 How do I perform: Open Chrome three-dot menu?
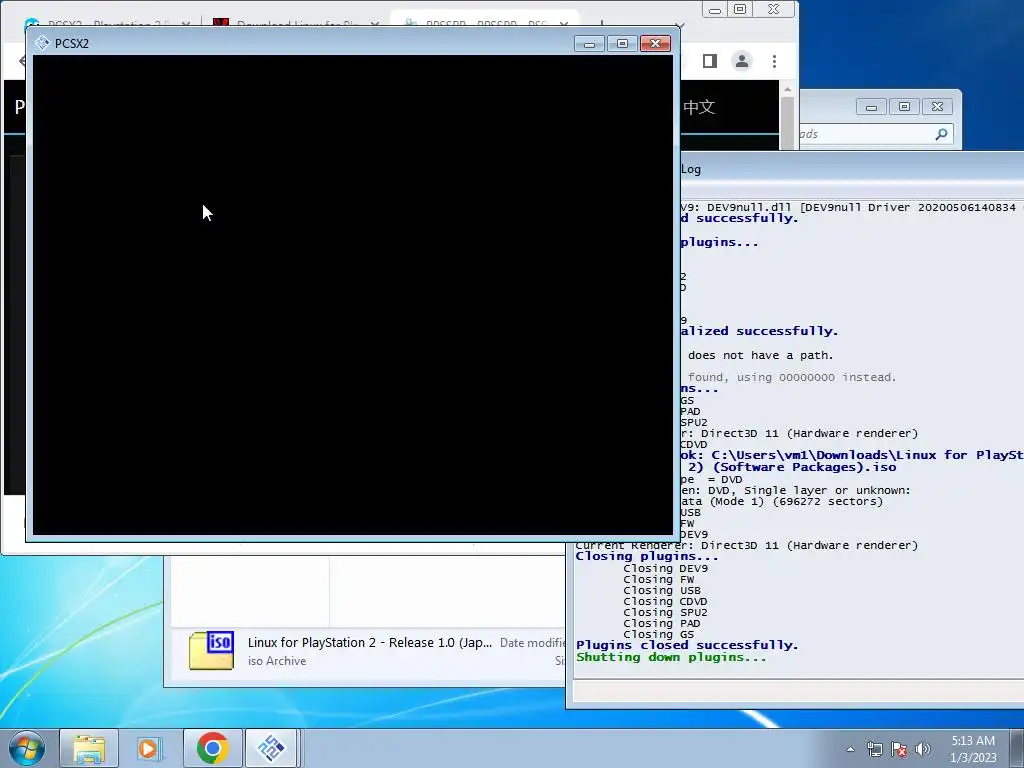point(775,61)
